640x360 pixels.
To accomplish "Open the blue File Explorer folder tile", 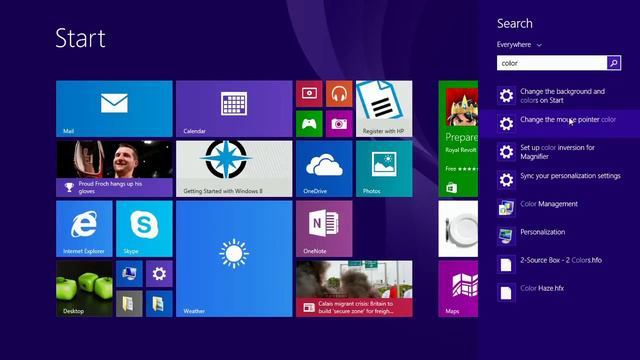I will tap(159, 304).
